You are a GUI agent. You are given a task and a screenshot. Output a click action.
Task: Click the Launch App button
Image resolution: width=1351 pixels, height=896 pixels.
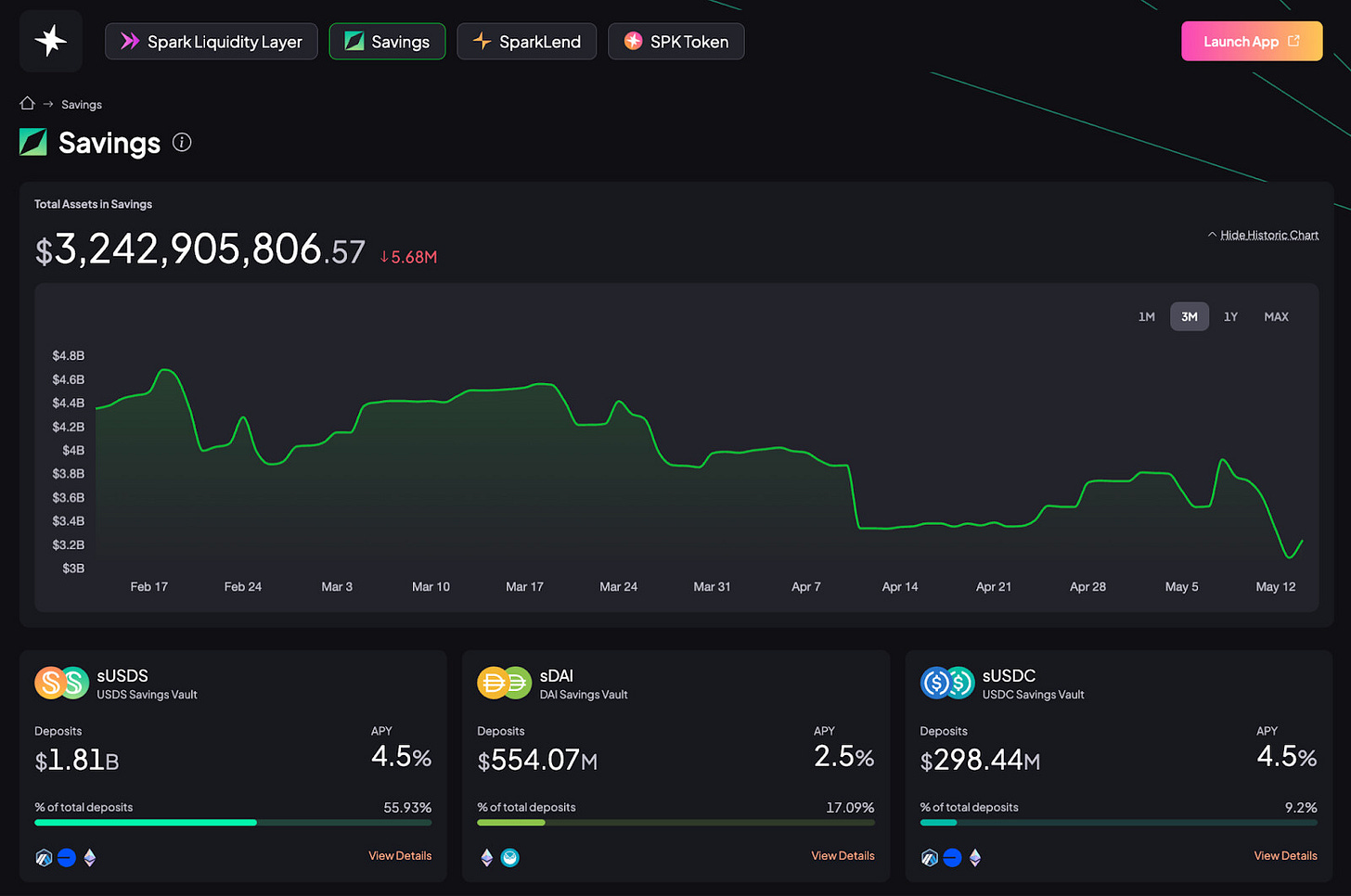(x=1252, y=41)
